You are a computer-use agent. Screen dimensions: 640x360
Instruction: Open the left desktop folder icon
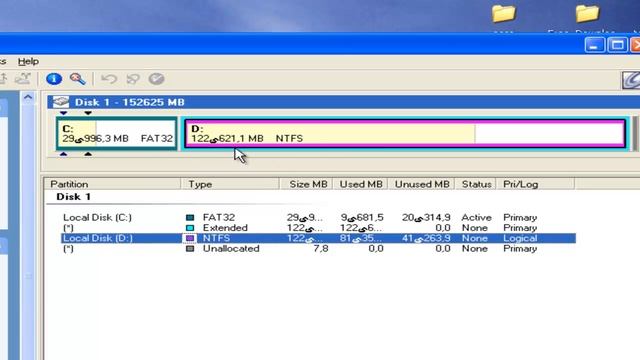pyautogui.click(x=504, y=14)
